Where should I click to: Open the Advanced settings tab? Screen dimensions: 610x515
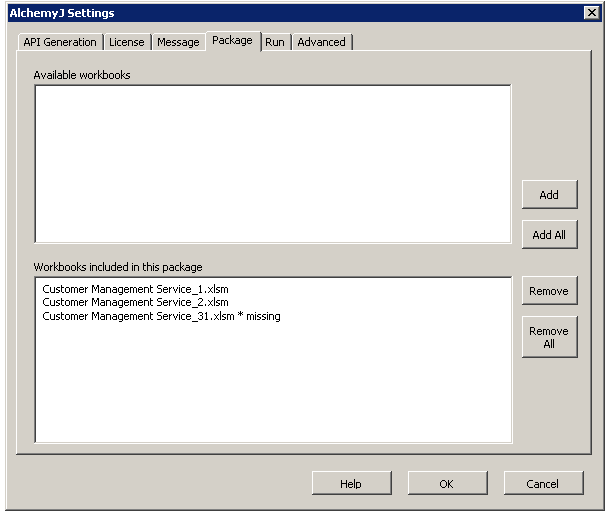pos(321,42)
